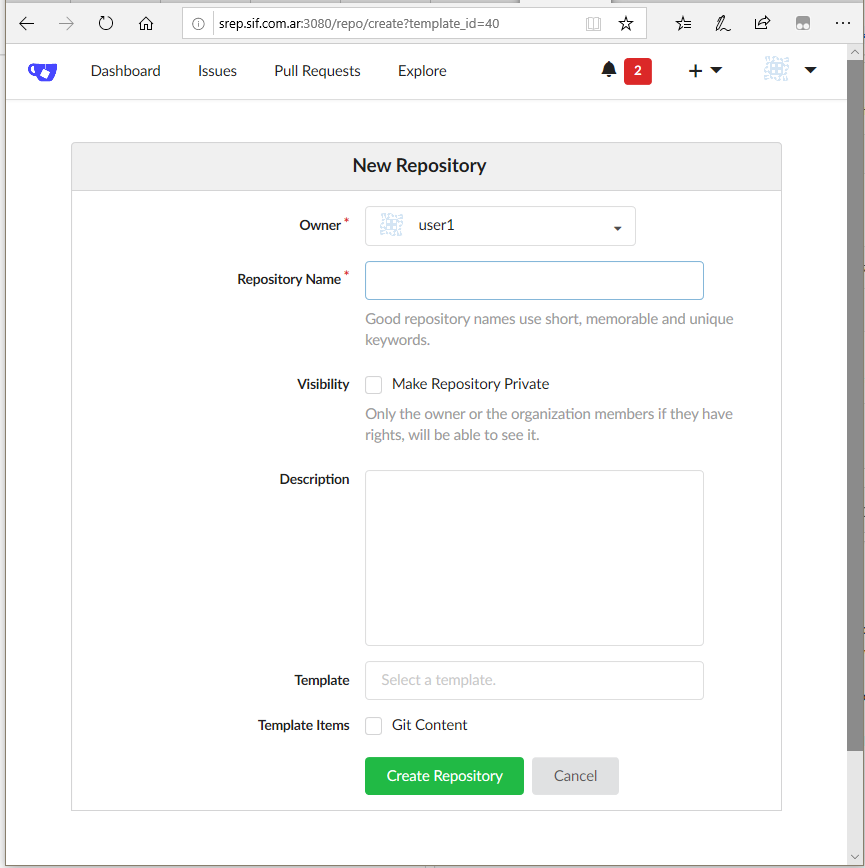Open the Explore menu item
The height and width of the screenshot is (868, 865).
coord(422,71)
